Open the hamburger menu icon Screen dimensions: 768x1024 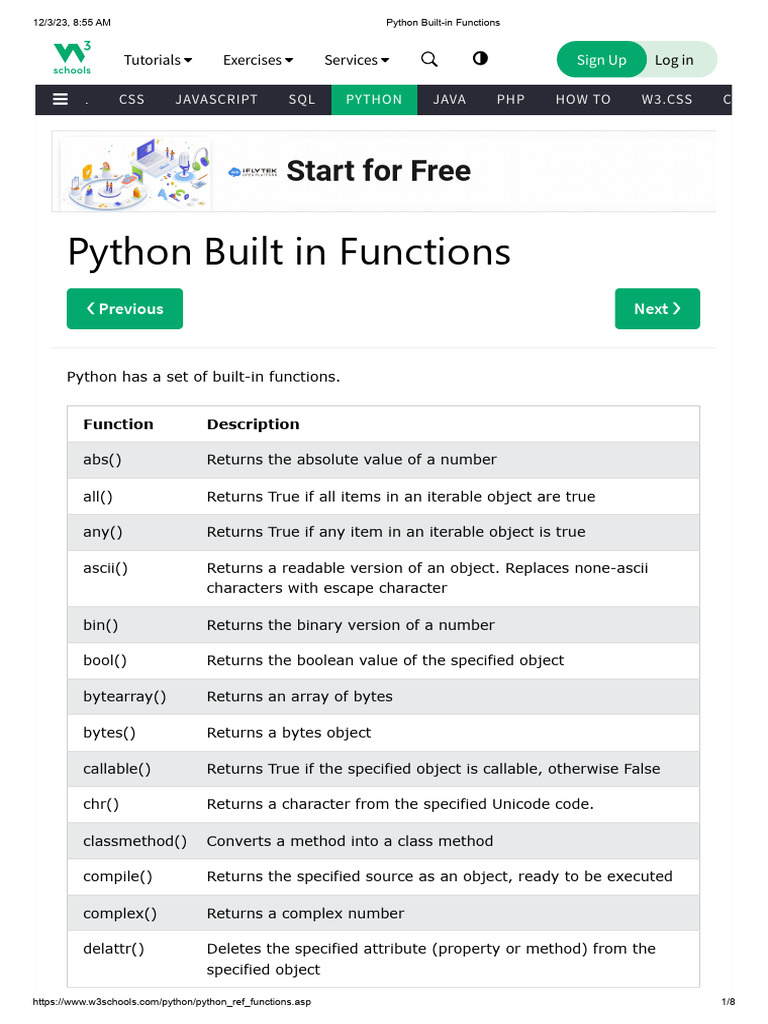pos(61,99)
